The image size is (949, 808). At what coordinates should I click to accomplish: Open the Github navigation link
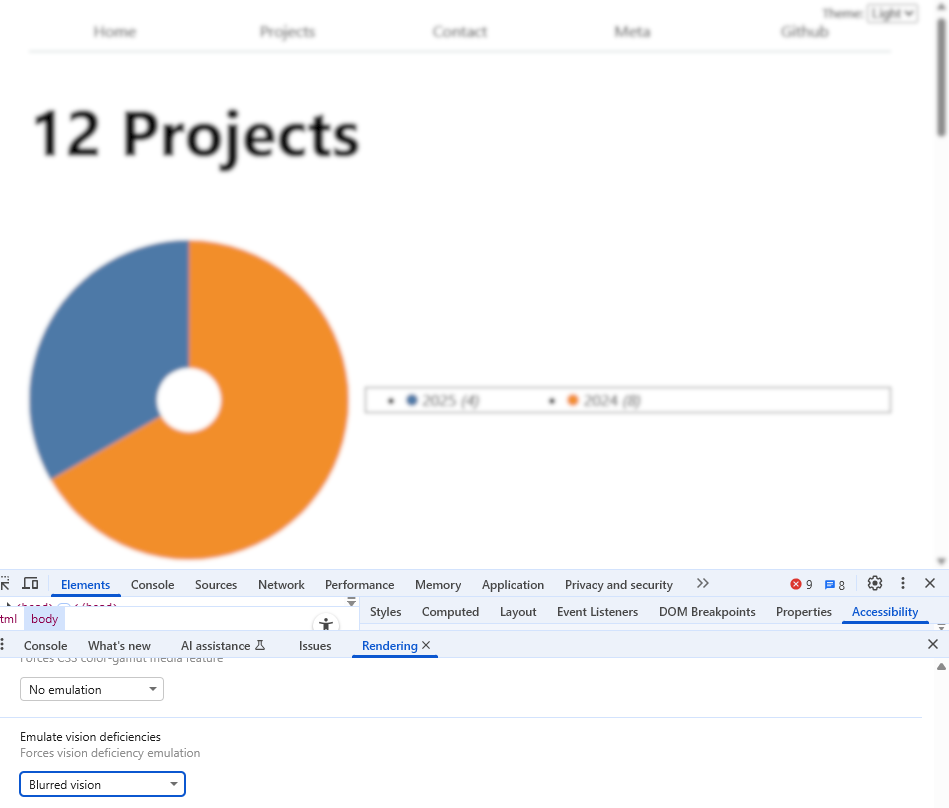coord(805,32)
